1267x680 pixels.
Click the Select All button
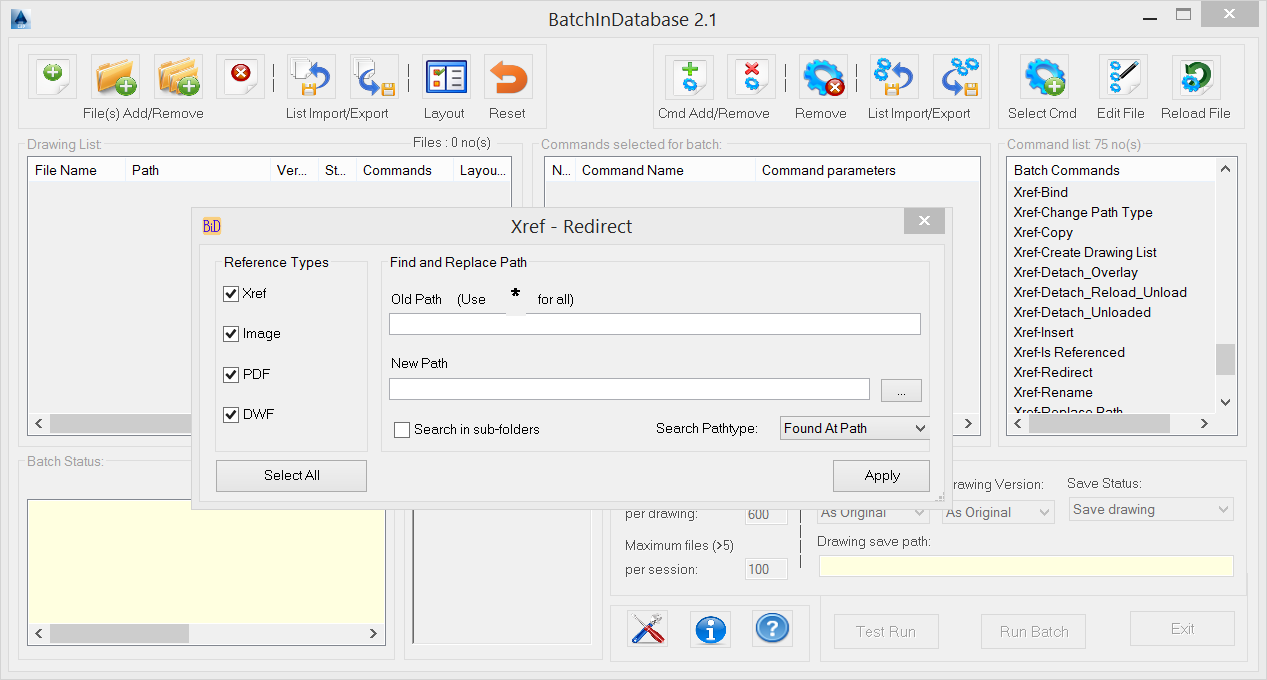point(291,475)
